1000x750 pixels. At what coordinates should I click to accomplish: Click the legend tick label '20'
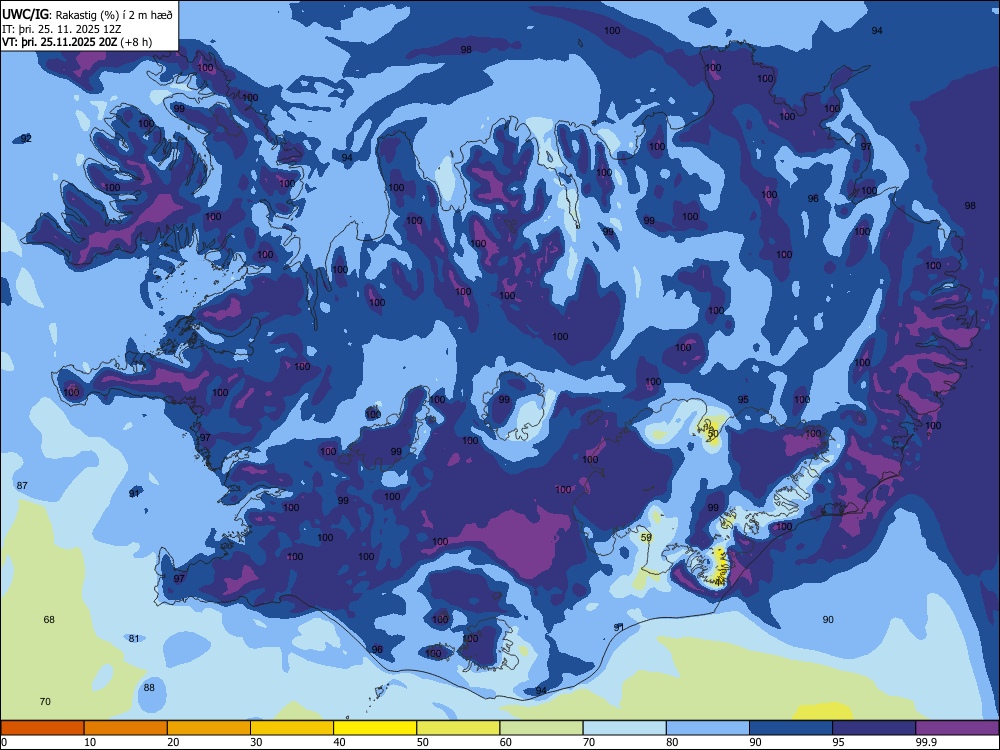pyautogui.click(x=173, y=742)
